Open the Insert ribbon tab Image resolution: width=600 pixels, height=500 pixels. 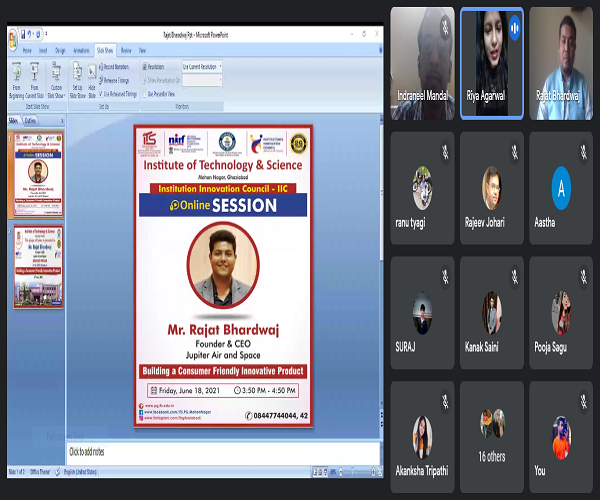43,50
